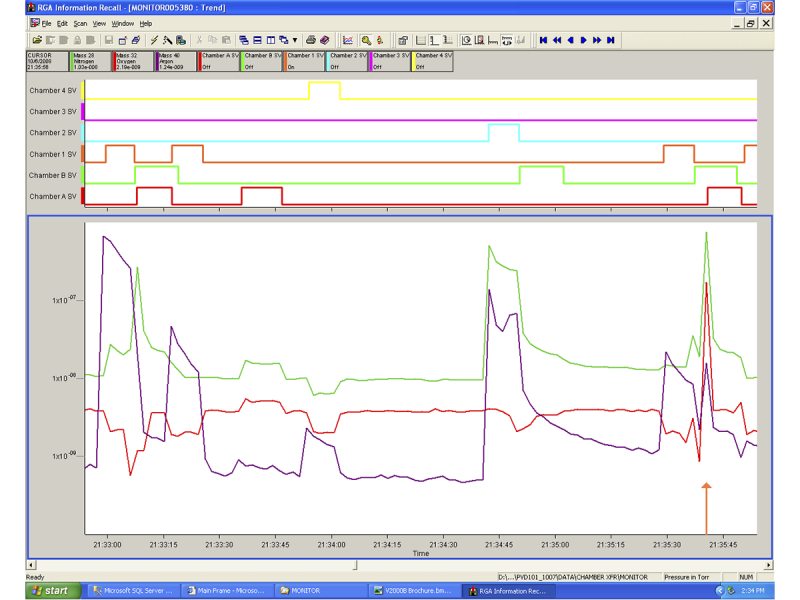Click the magnifier zoom icon

pyautogui.click(x=366, y=40)
